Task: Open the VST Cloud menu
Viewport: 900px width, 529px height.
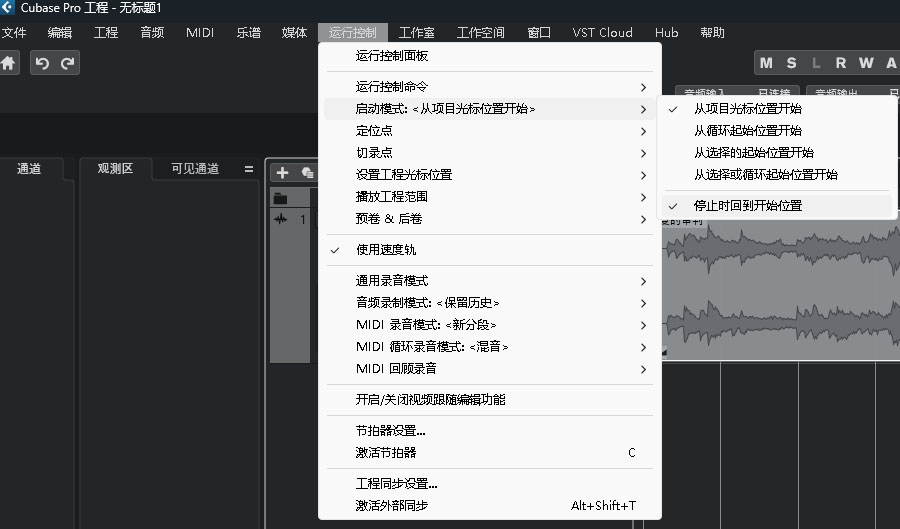Action: click(602, 33)
